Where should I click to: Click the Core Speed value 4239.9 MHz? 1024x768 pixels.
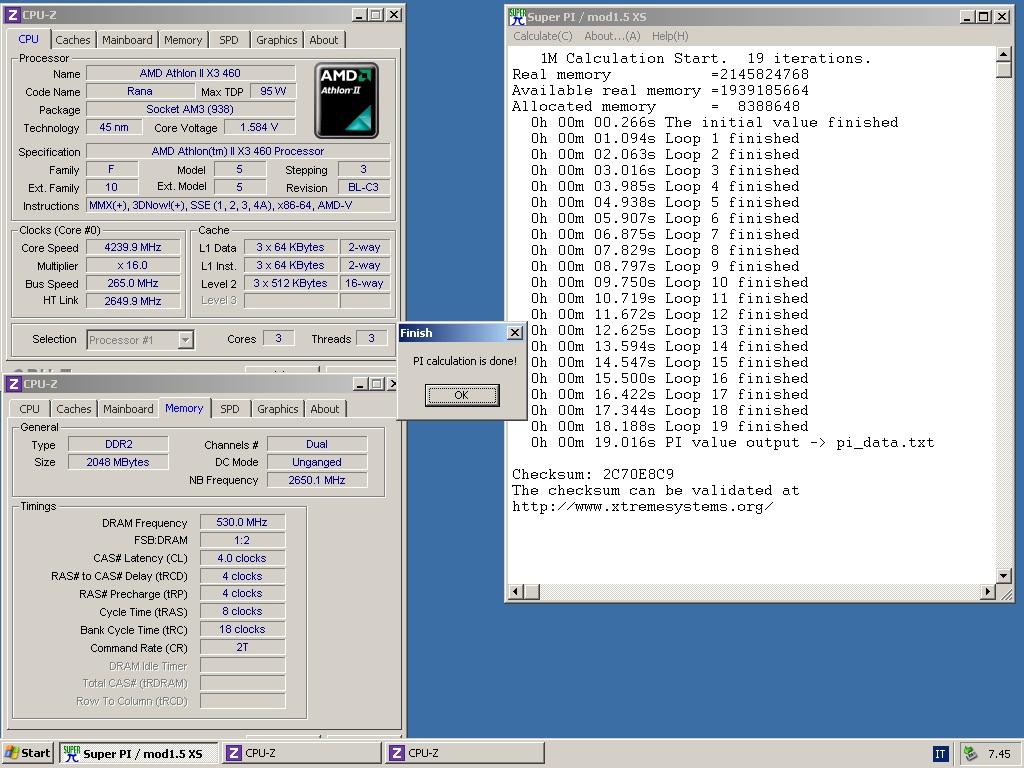tap(133, 248)
